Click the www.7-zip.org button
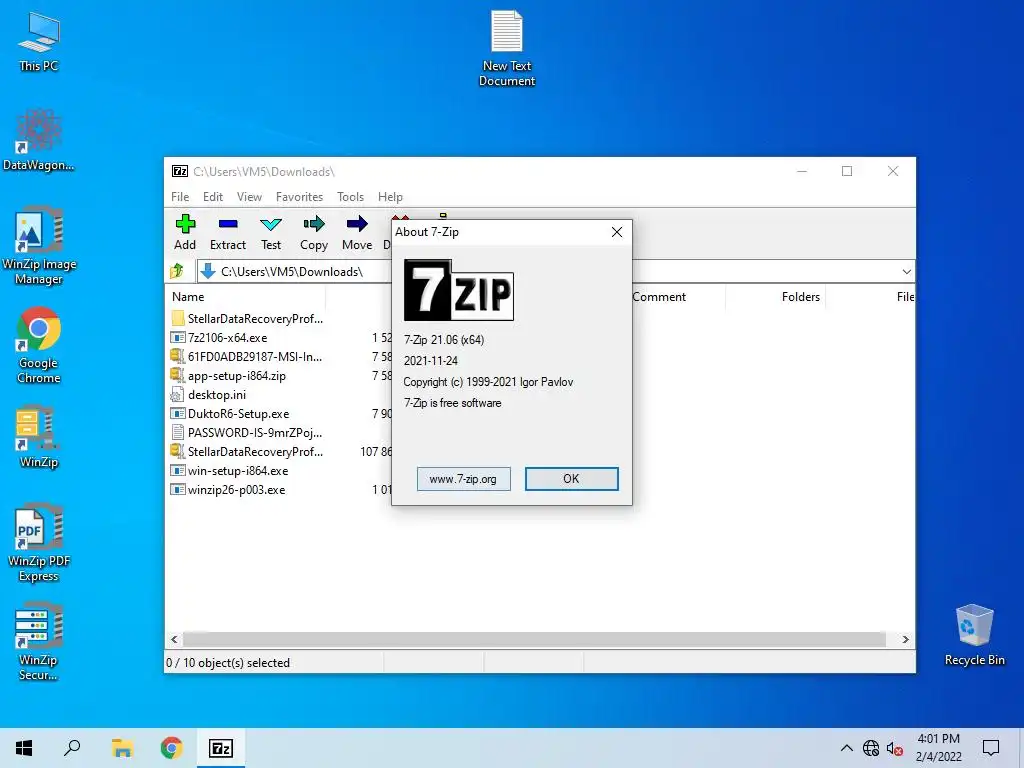This screenshot has height=768, width=1024. [x=463, y=479]
